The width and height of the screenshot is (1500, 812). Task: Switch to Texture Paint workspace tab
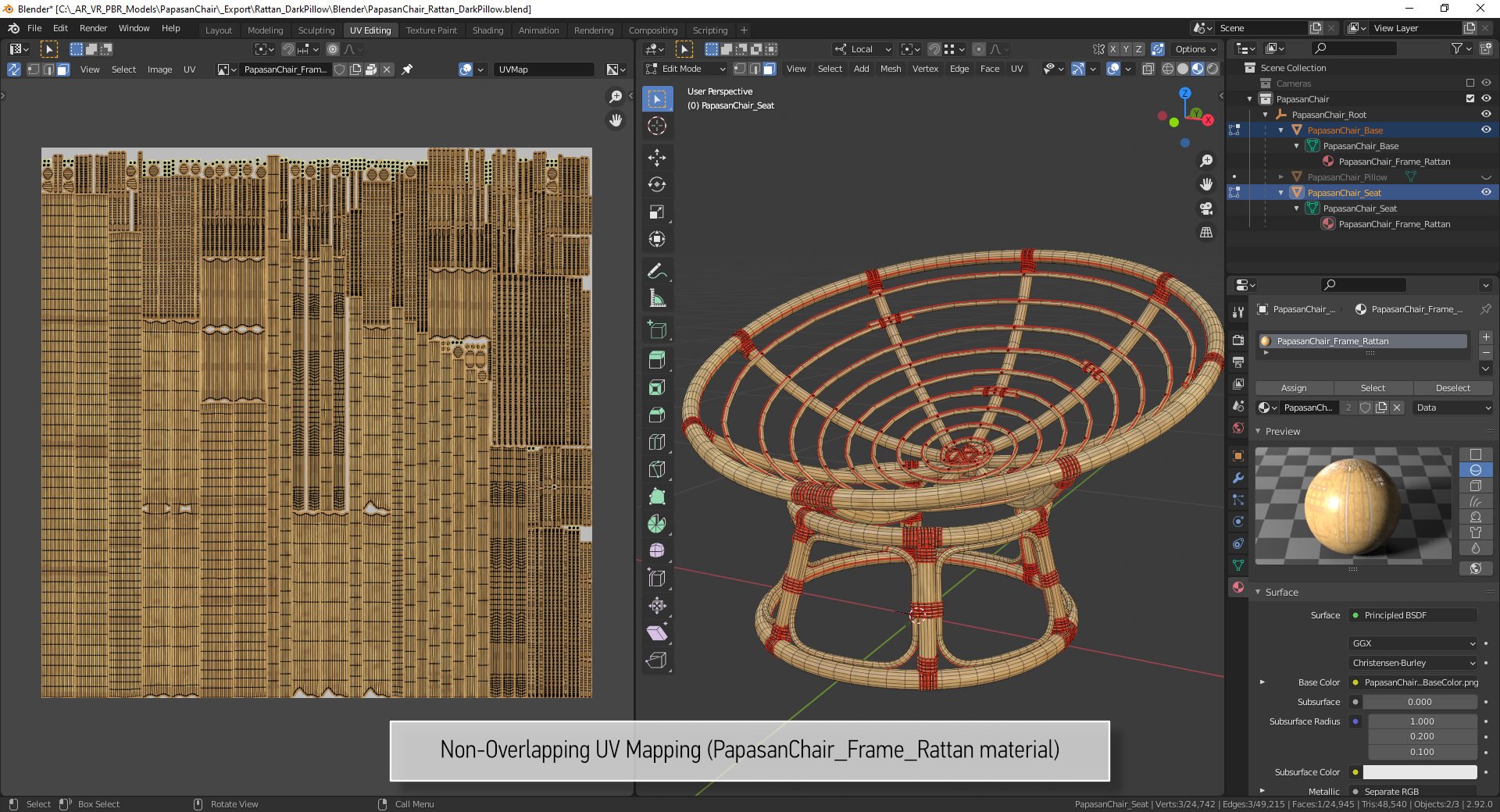click(x=431, y=30)
